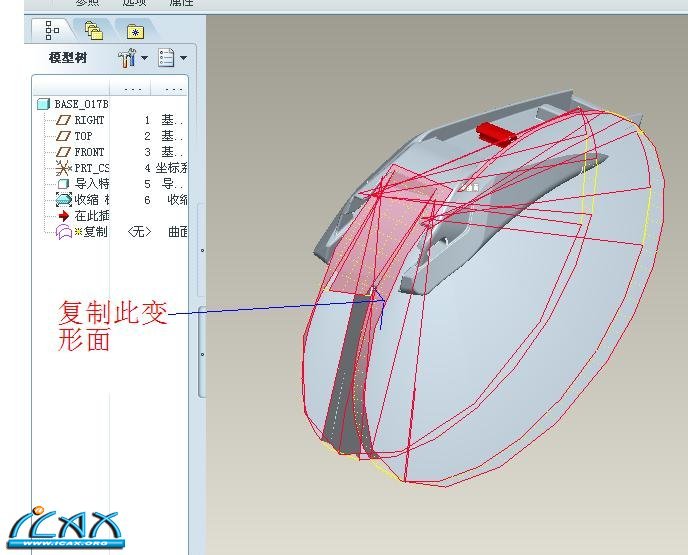Open the model tree Show list icon
Screen dimensions: 688x555
point(166,58)
